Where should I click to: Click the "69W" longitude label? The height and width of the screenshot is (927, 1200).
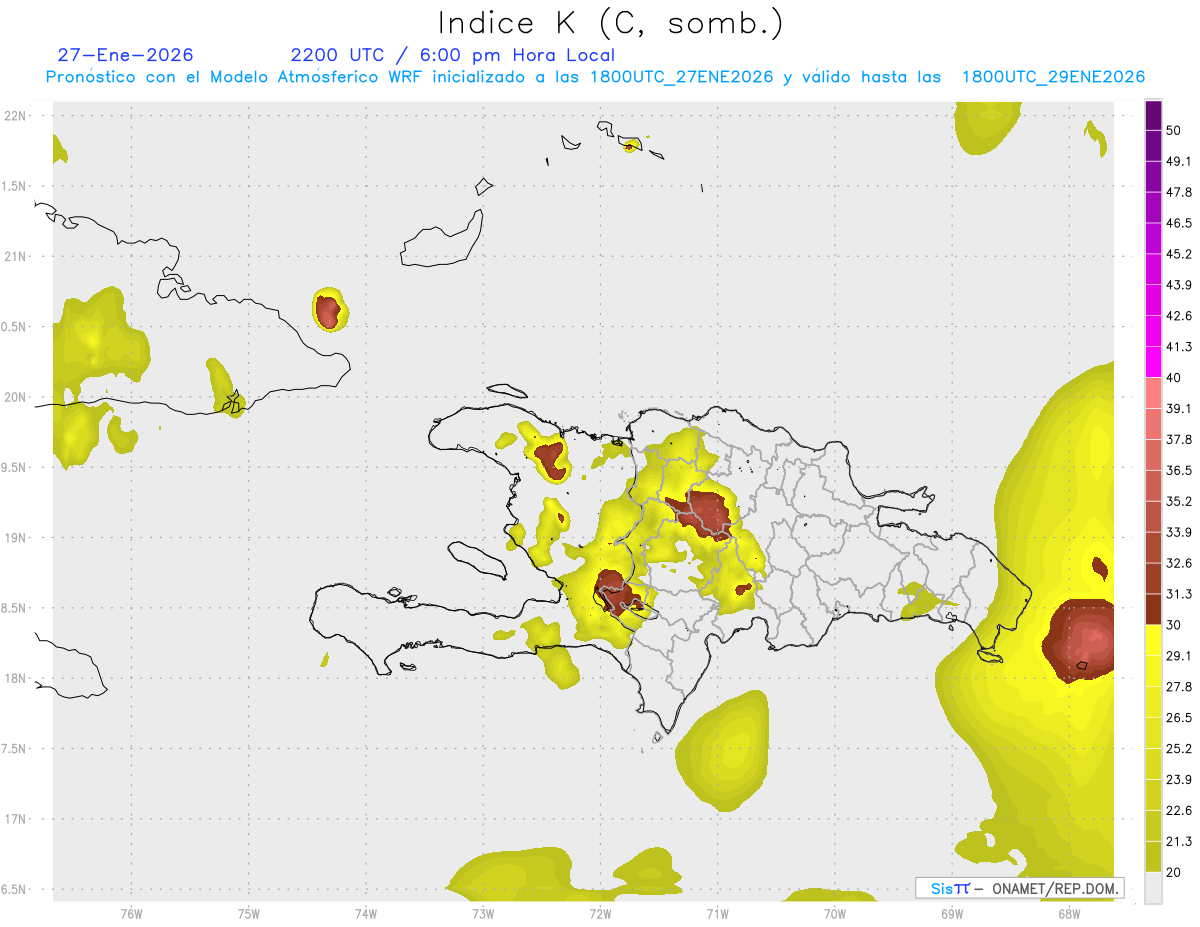[x=952, y=913]
